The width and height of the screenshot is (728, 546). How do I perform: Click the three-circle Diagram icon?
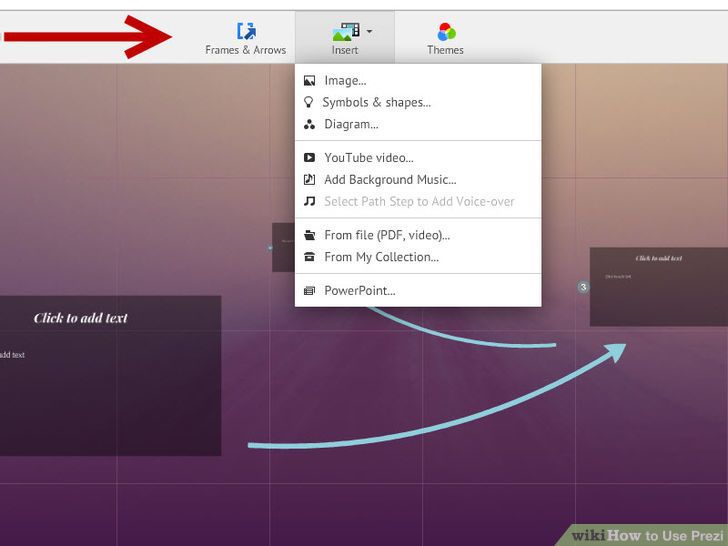coord(309,124)
